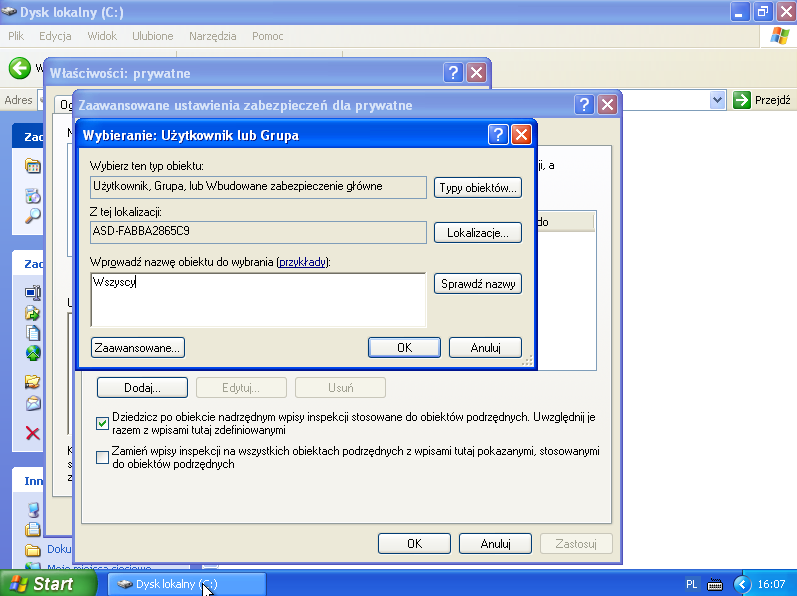Open help in Wybieranie: Użytkownik lub Grupa dialog
797x596 pixels.
click(x=498, y=135)
